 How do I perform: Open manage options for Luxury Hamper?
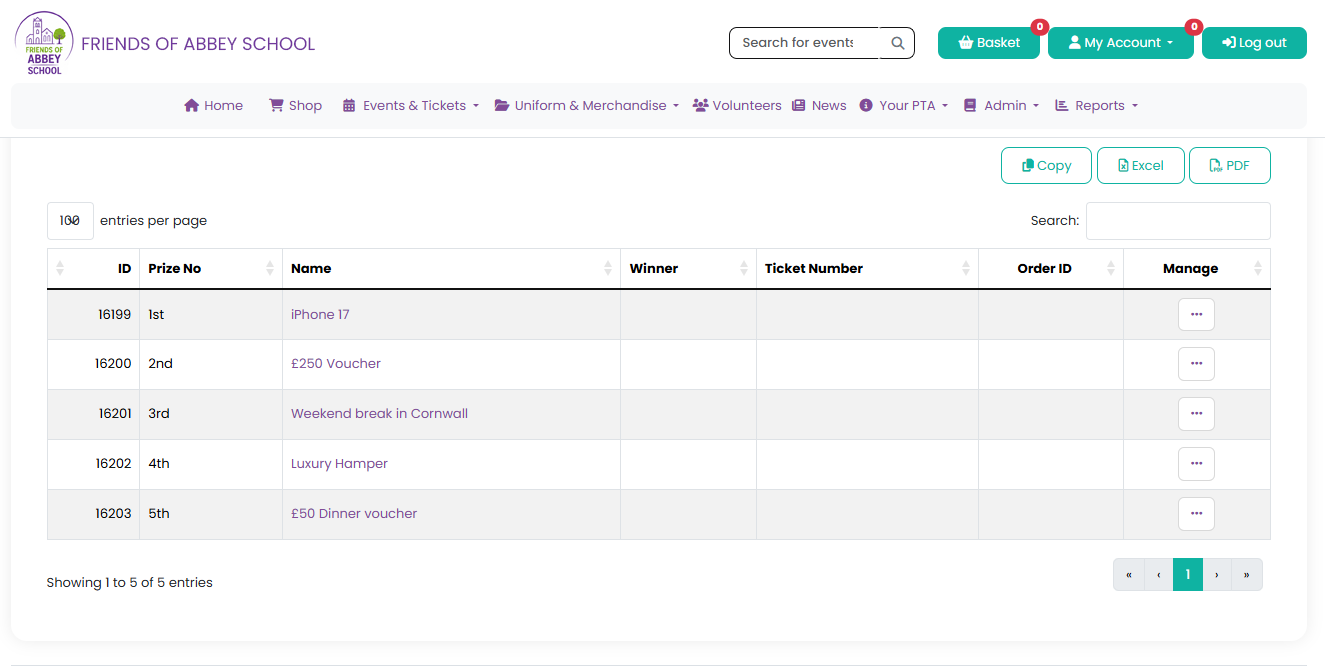click(x=1196, y=464)
